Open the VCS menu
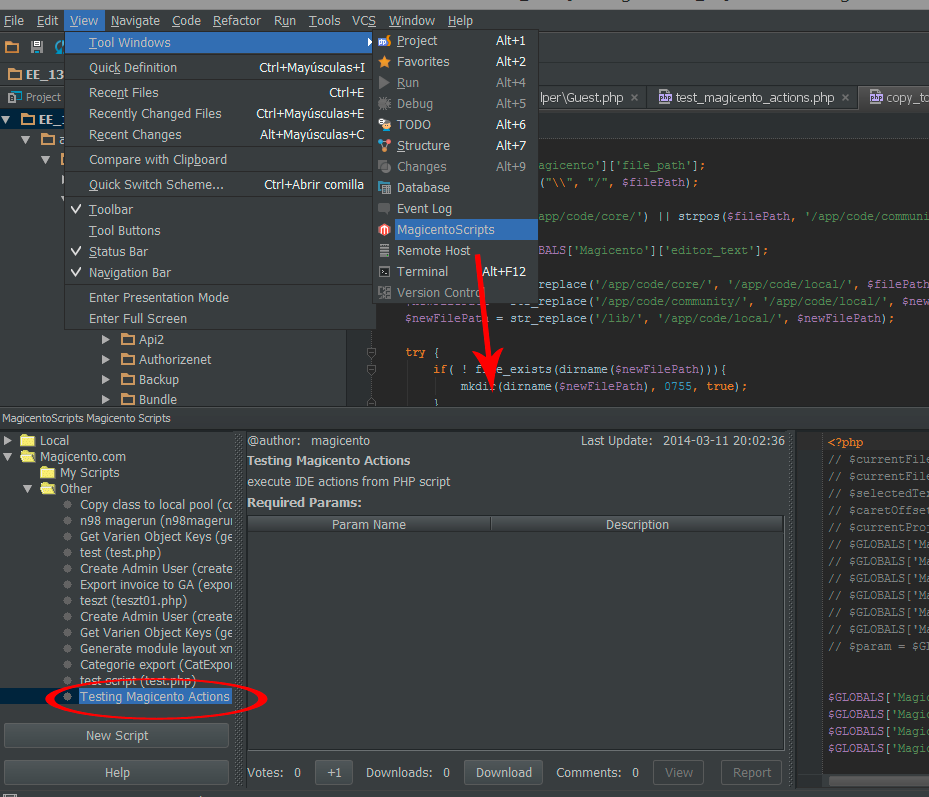 click(x=364, y=21)
